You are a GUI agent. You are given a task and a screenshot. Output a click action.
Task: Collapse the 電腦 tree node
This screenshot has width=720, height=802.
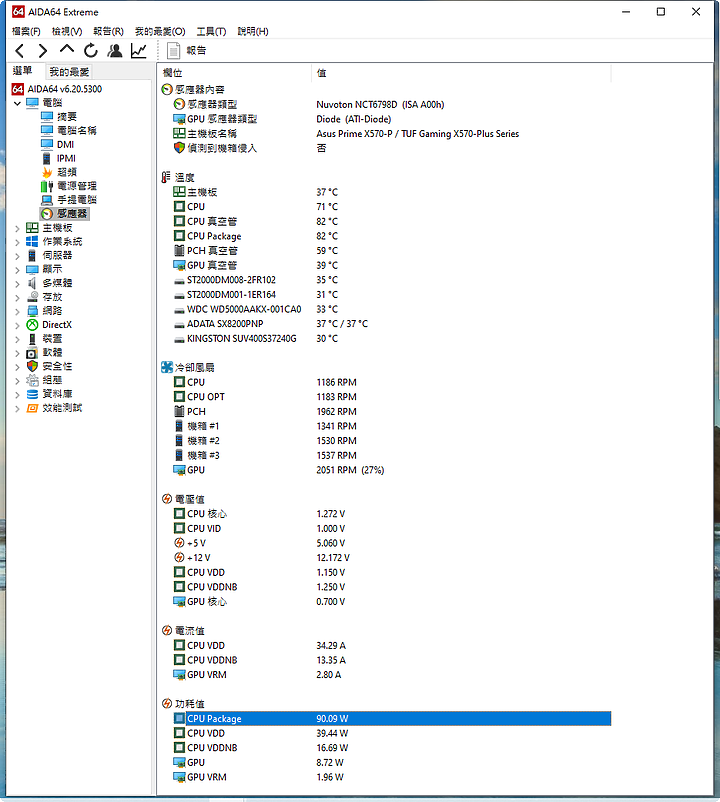[17, 103]
